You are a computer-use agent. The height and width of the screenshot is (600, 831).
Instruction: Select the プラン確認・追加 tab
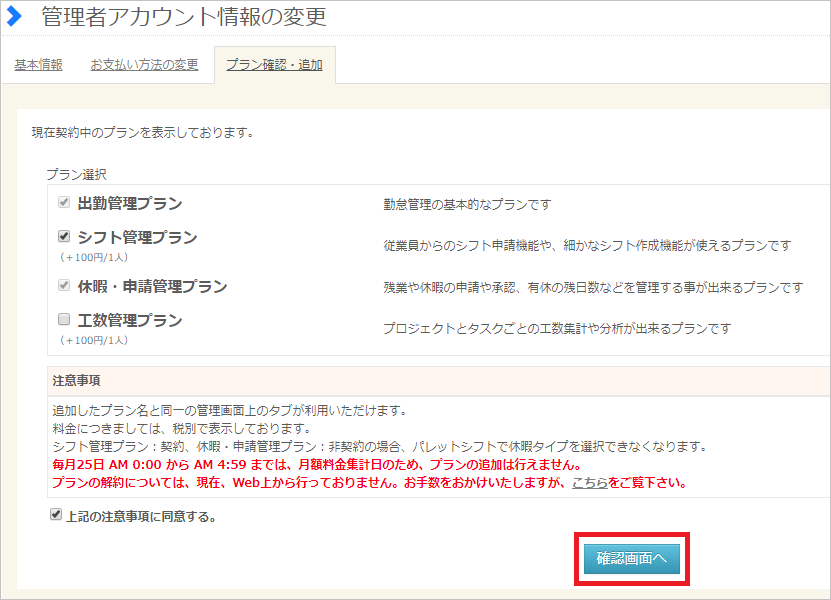[275, 65]
